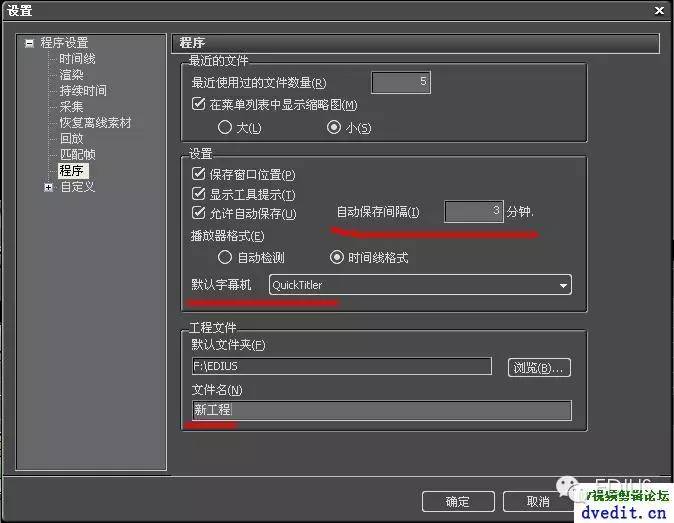Screen dimensions: 674x523
Task: Select 时间线格式 player format
Action: [x=337, y=257]
